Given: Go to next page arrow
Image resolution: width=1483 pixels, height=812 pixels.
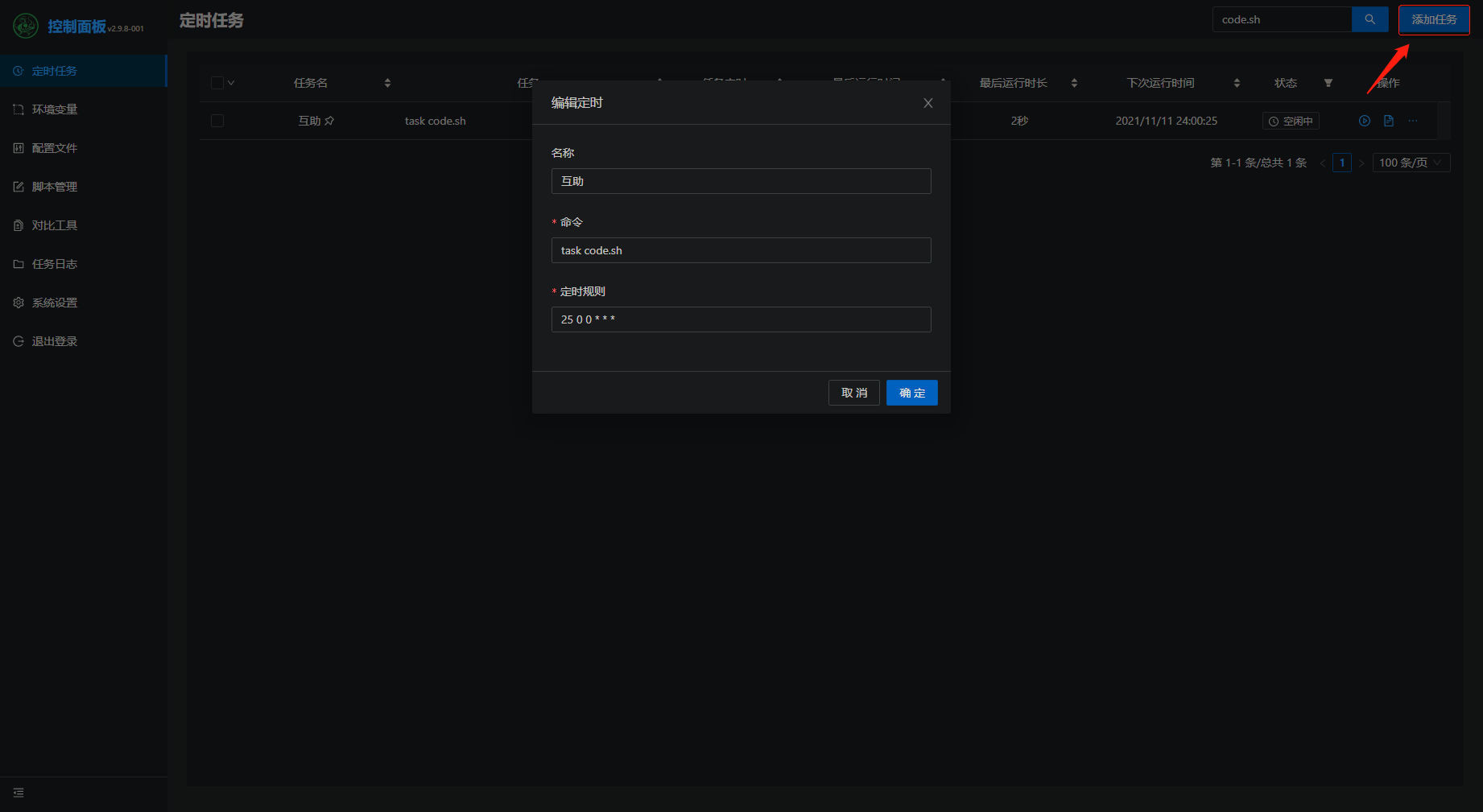Looking at the screenshot, I should point(1361,163).
